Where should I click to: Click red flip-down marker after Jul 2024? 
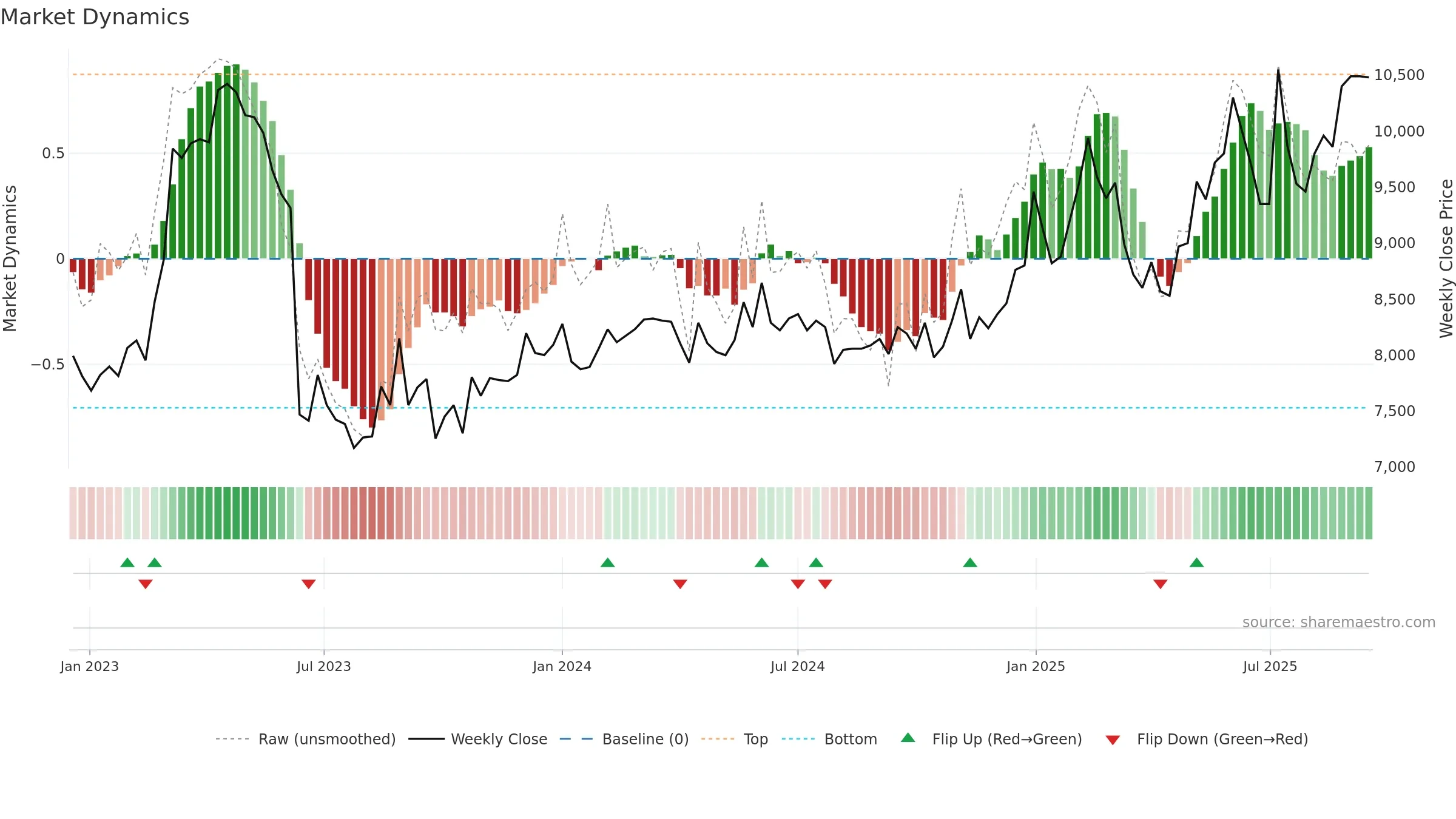(825, 584)
